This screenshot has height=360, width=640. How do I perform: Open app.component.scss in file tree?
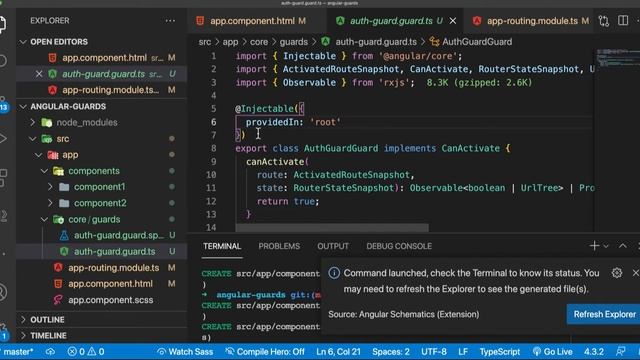(110, 300)
